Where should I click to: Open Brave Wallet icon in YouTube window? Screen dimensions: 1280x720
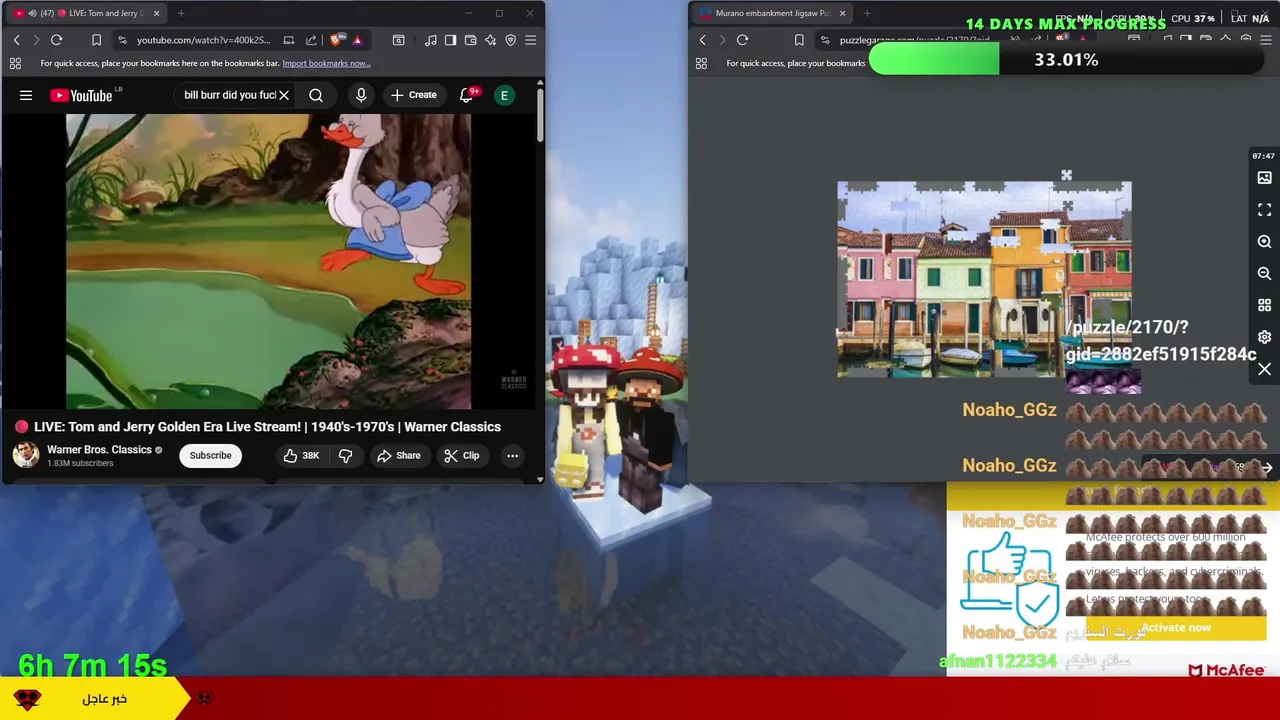(470, 40)
